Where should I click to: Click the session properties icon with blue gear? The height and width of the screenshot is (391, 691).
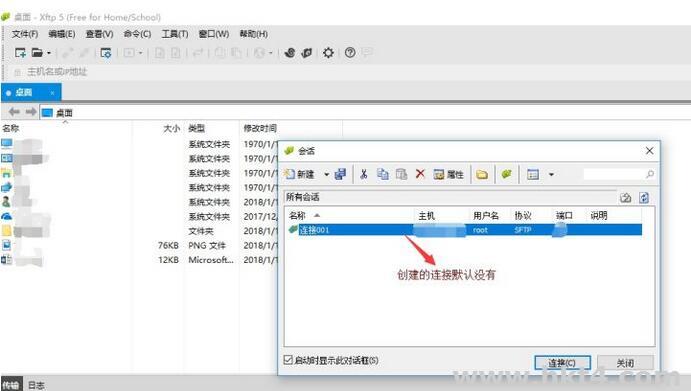pos(106,53)
